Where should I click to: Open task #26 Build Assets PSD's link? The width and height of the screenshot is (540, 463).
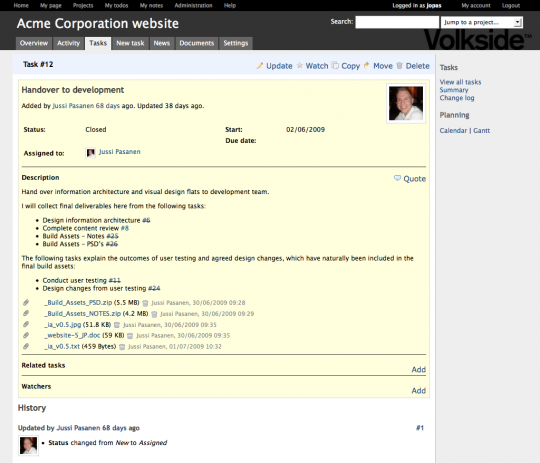point(112,244)
